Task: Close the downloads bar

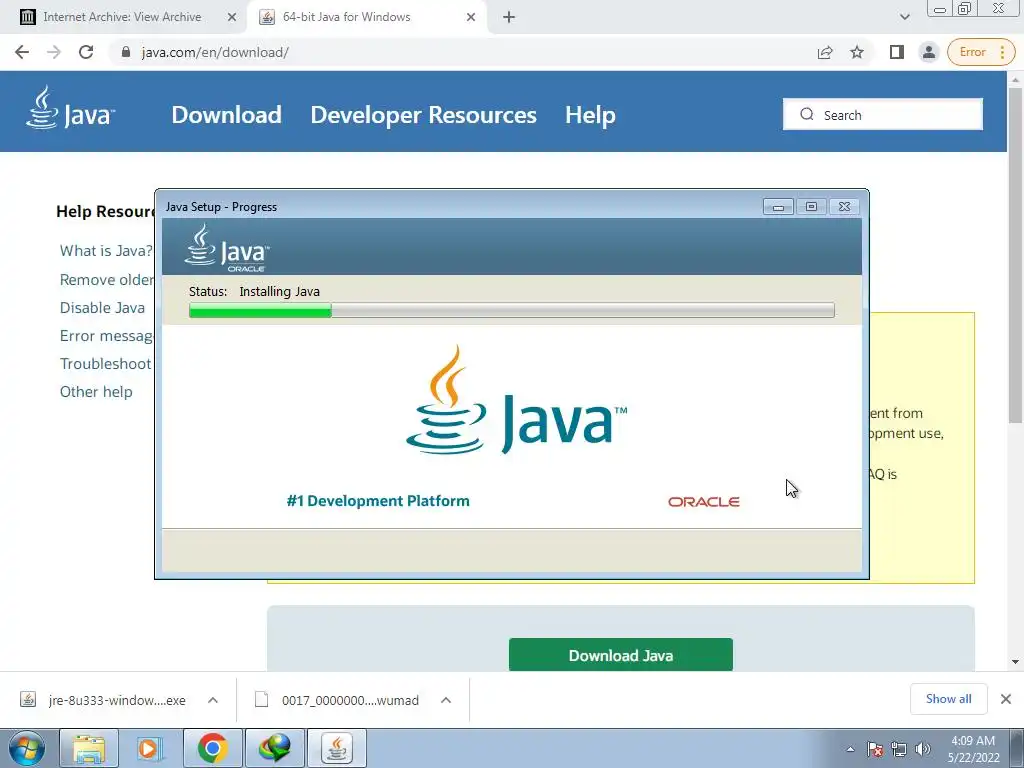Action: click(x=1006, y=699)
